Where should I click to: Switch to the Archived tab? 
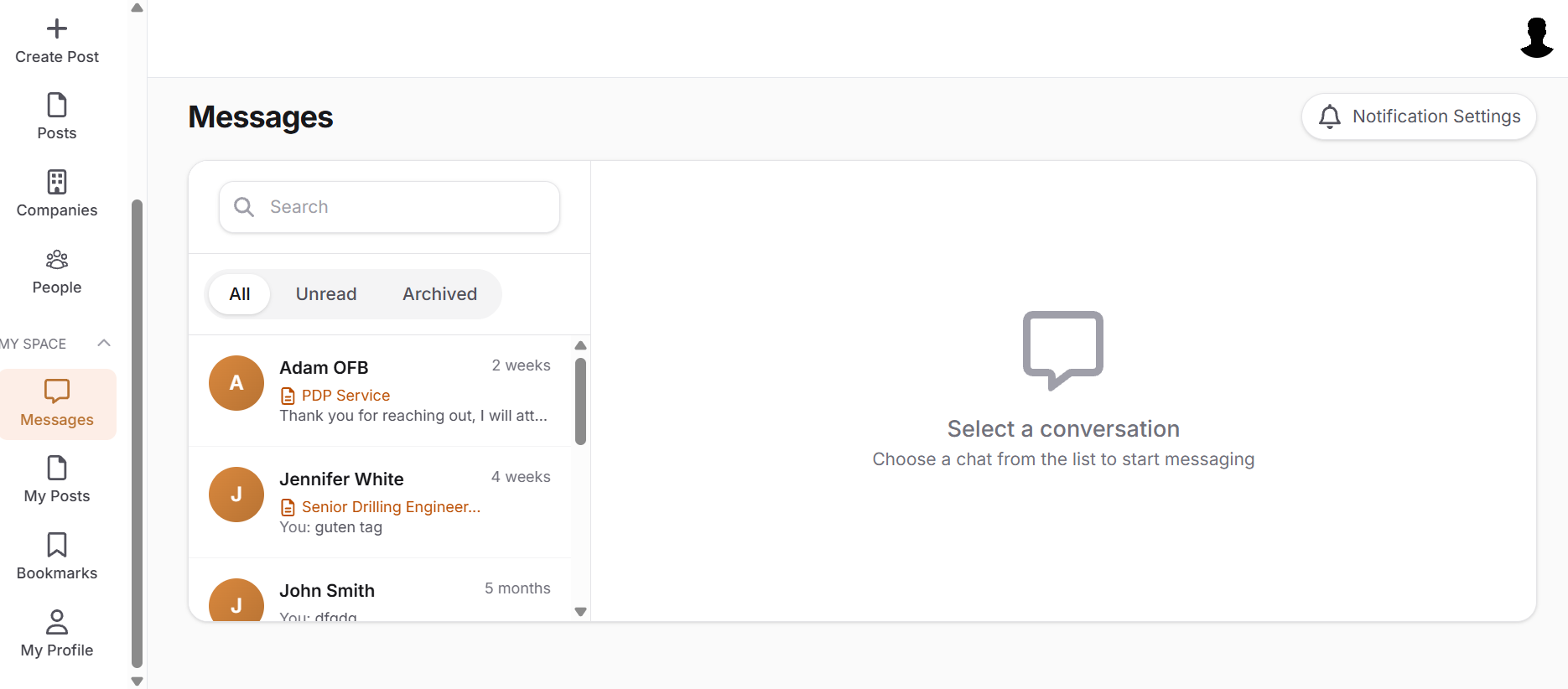pyautogui.click(x=439, y=294)
